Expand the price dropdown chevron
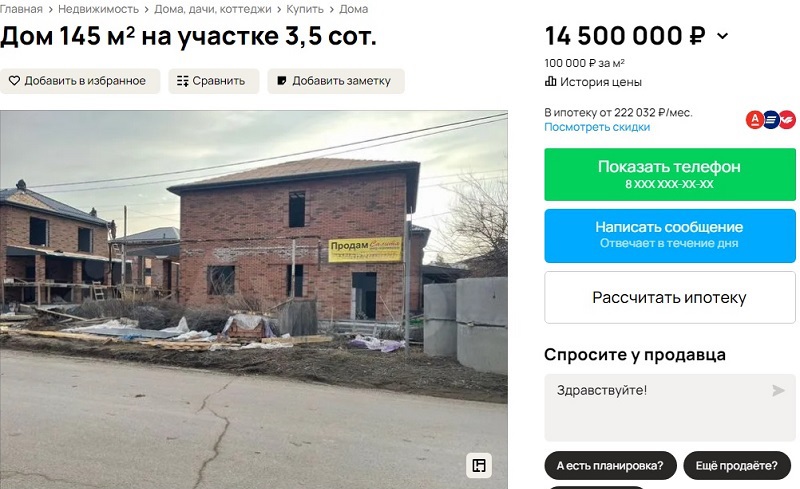 tap(722, 36)
